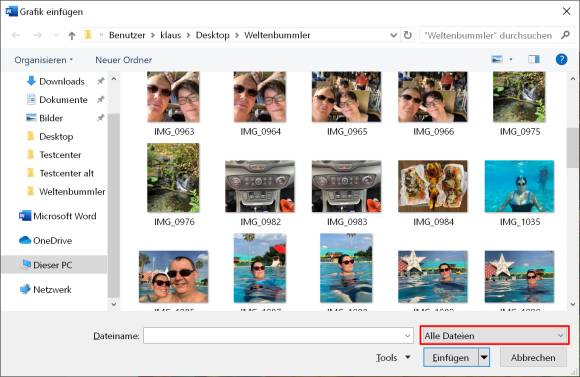Click the Neuer Ordner button

point(124,60)
